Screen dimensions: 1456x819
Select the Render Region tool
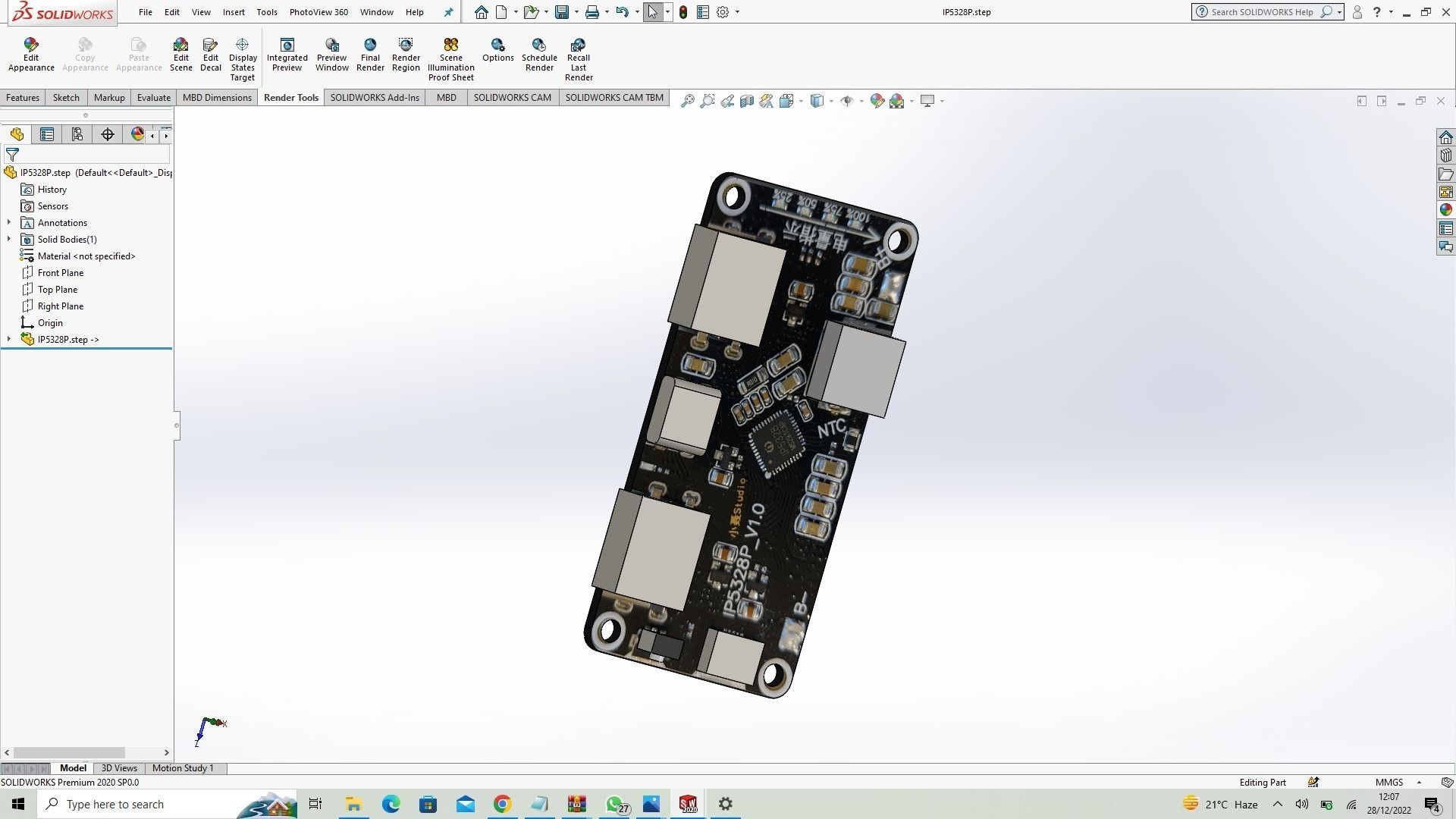406,55
